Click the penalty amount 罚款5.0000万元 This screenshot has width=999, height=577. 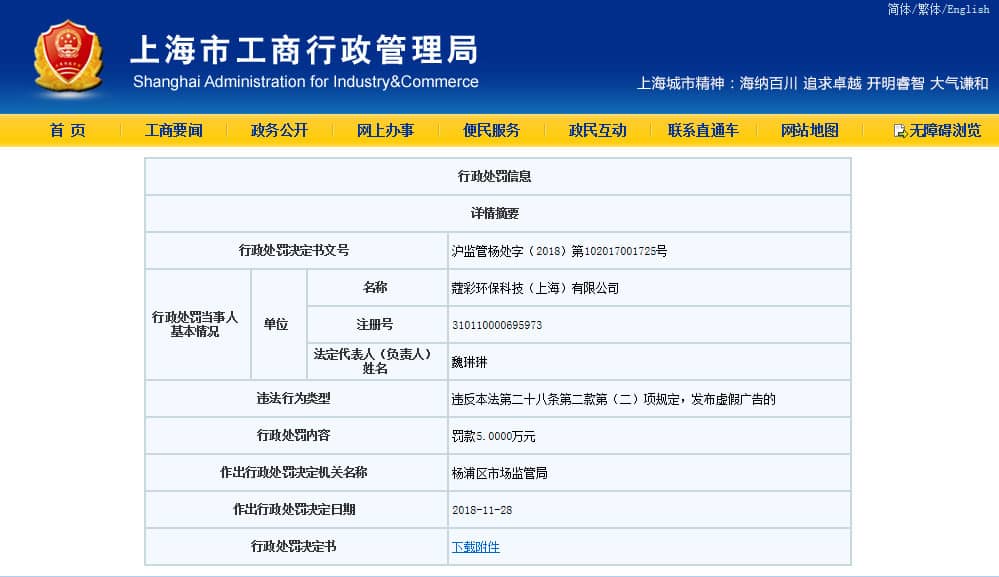pos(493,436)
